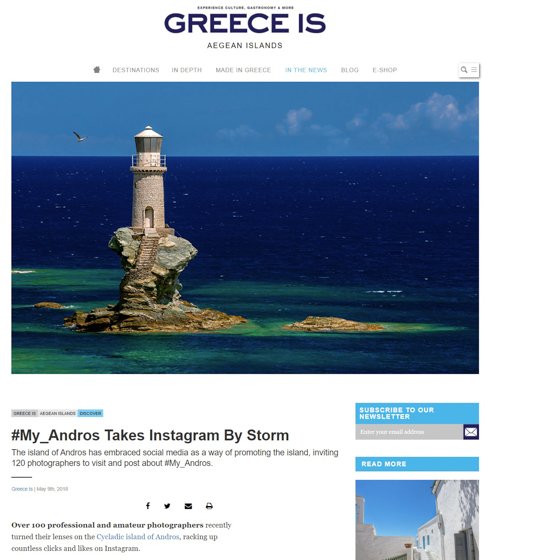
Task: Select the Discover category tag
Action: click(90, 413)
